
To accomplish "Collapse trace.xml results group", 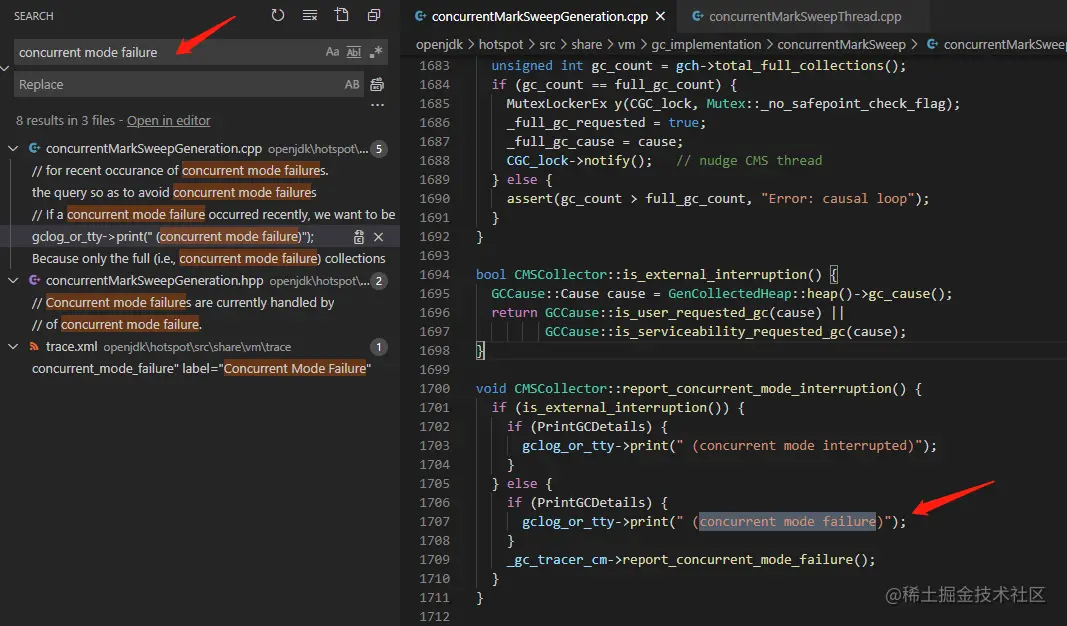I will (x=13, y=347).
